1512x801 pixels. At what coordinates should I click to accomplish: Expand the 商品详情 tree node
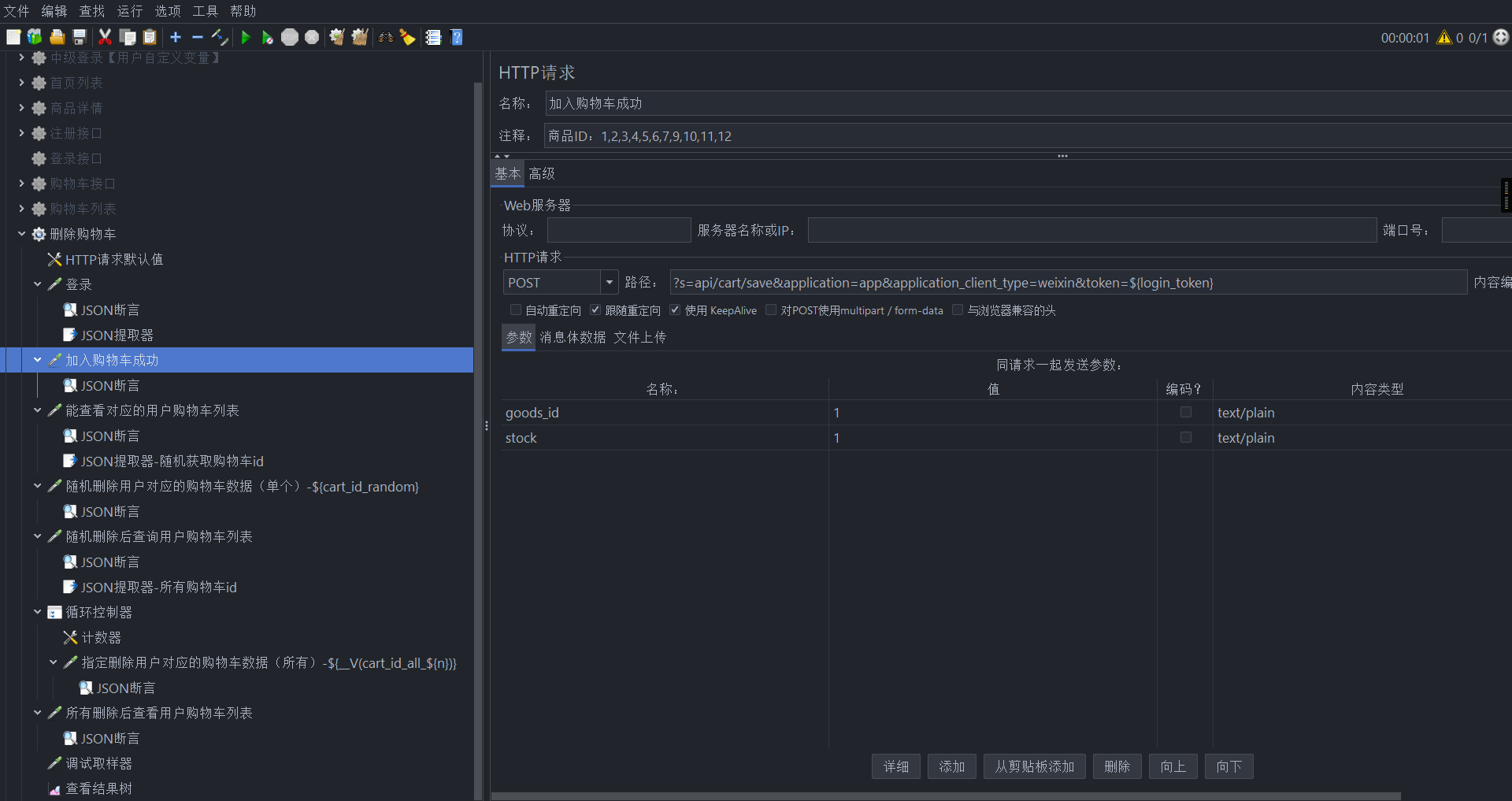[21, 108]
